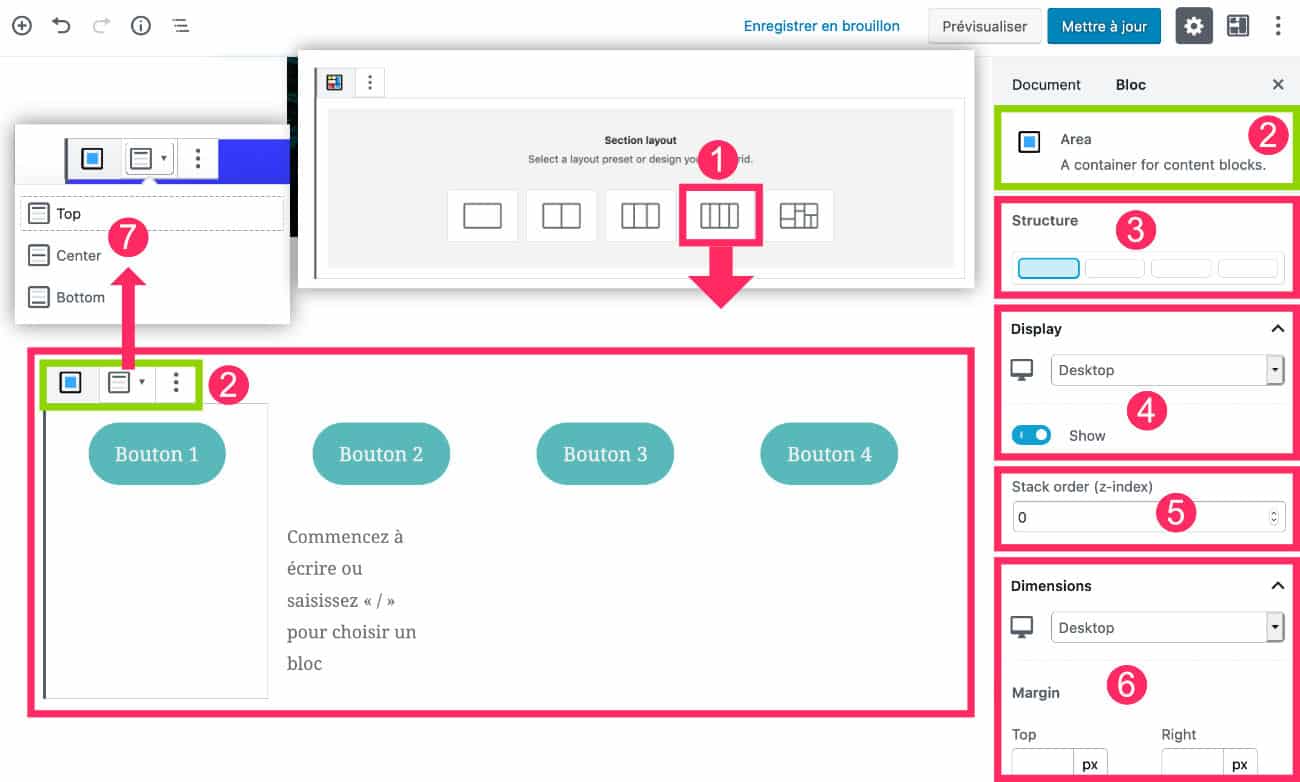1300x782 pixels.
Task: Select the single-column section layout preset
Action: pos(482,215)
